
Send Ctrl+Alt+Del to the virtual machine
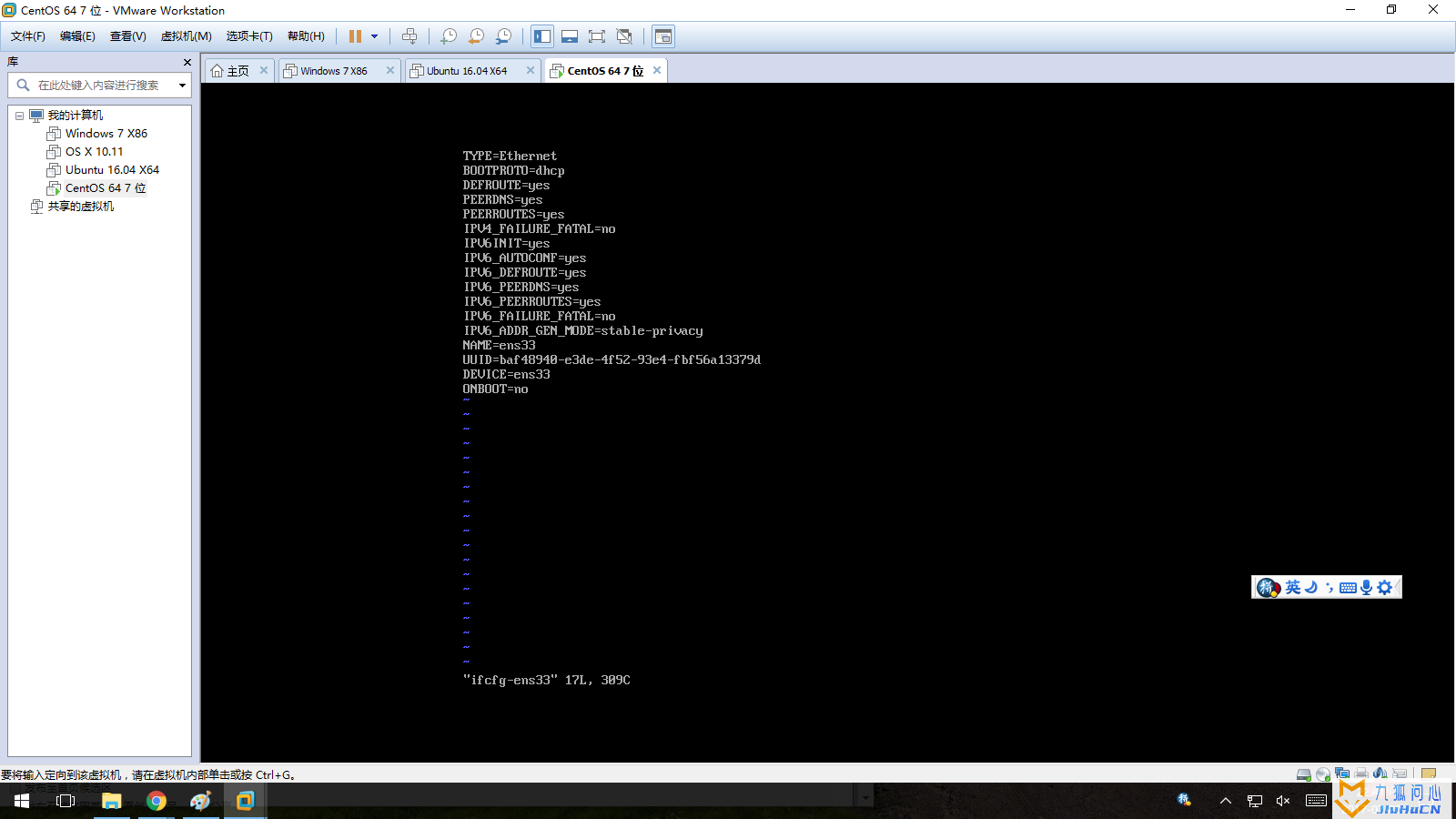pyautogui.click(x=409, y=36)
